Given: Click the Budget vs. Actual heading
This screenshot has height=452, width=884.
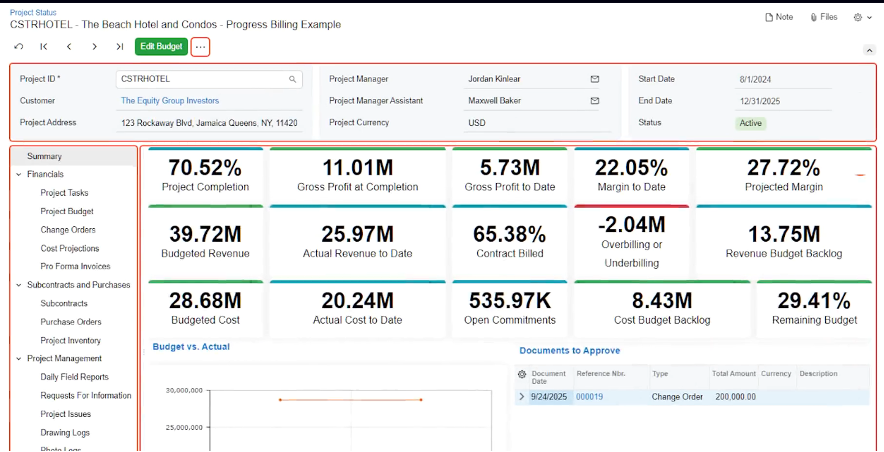Looking at the screenshot, I should [x=191, y=347].
